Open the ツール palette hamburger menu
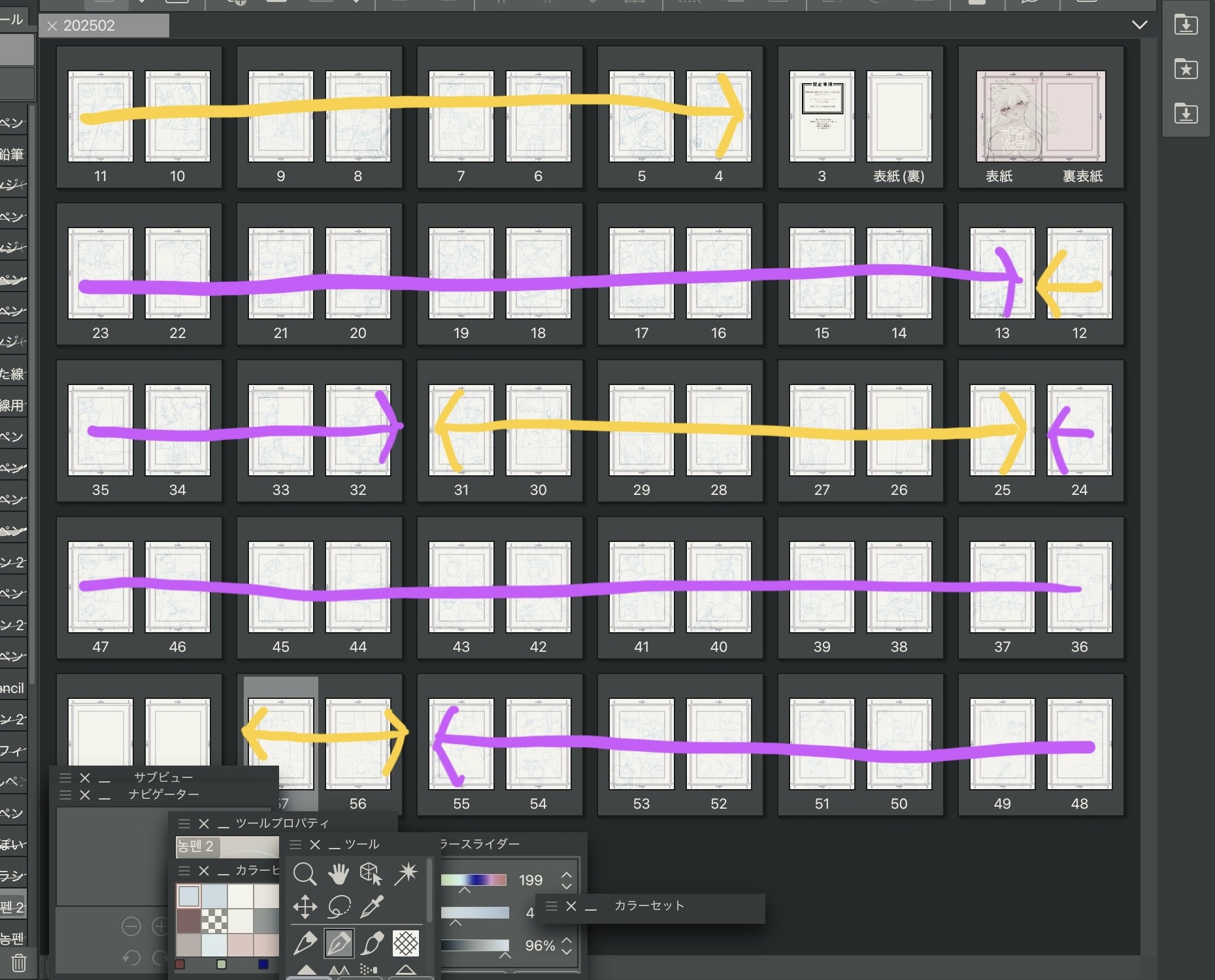The height and width of the screenshot is (980, 1215). coord(295,845)
